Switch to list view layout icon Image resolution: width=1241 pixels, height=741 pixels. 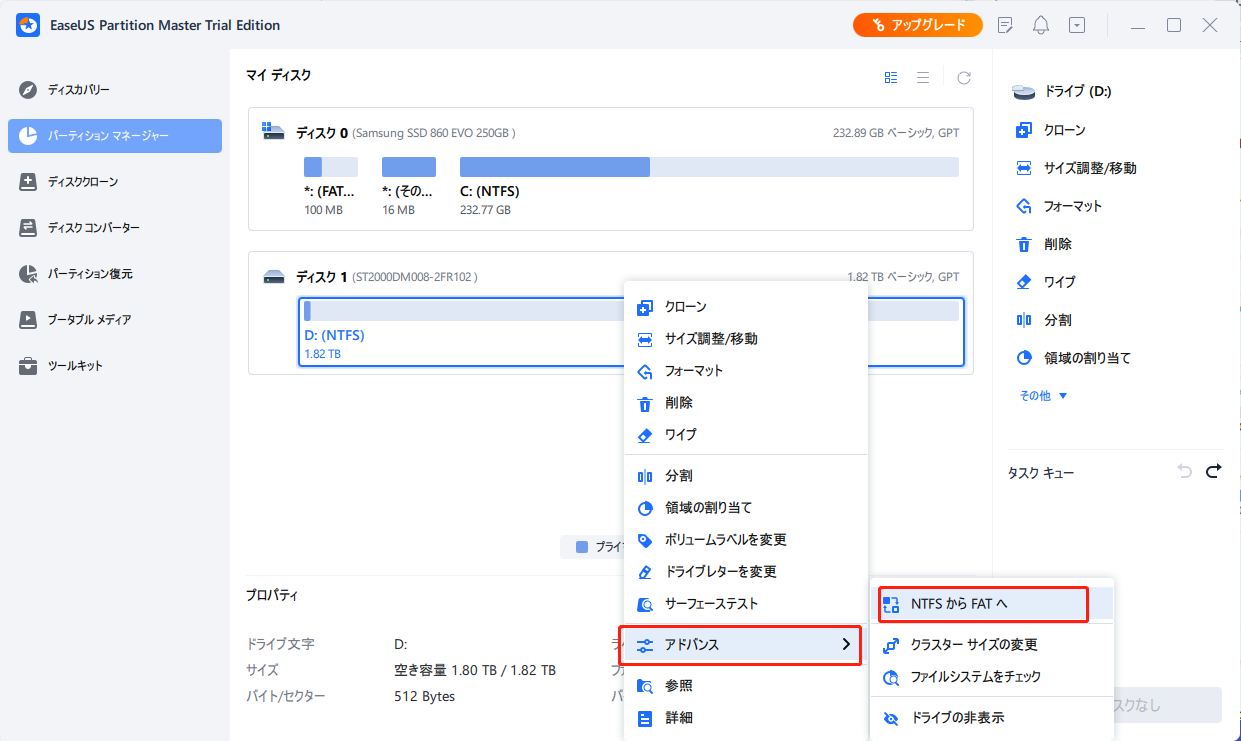point(923,77)
